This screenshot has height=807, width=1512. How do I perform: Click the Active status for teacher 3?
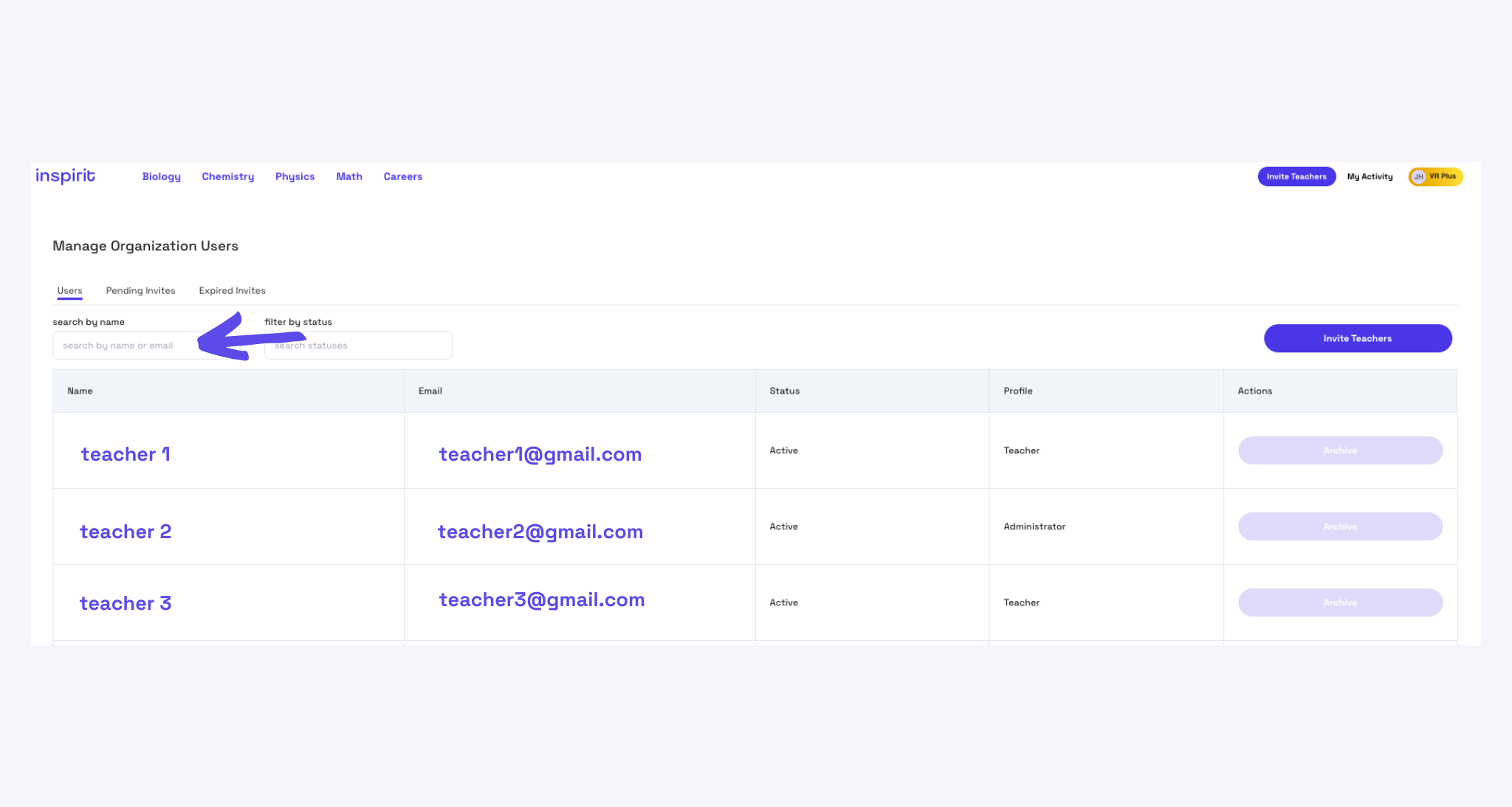tap(784, 602)
